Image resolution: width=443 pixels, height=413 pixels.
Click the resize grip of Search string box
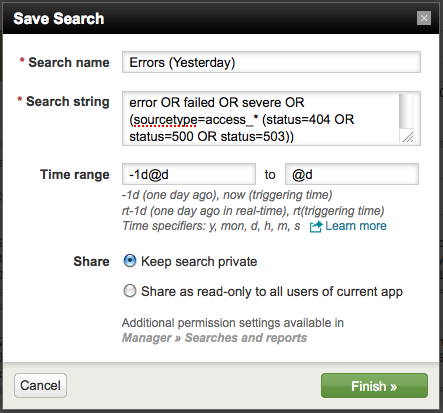coord(407,137)
